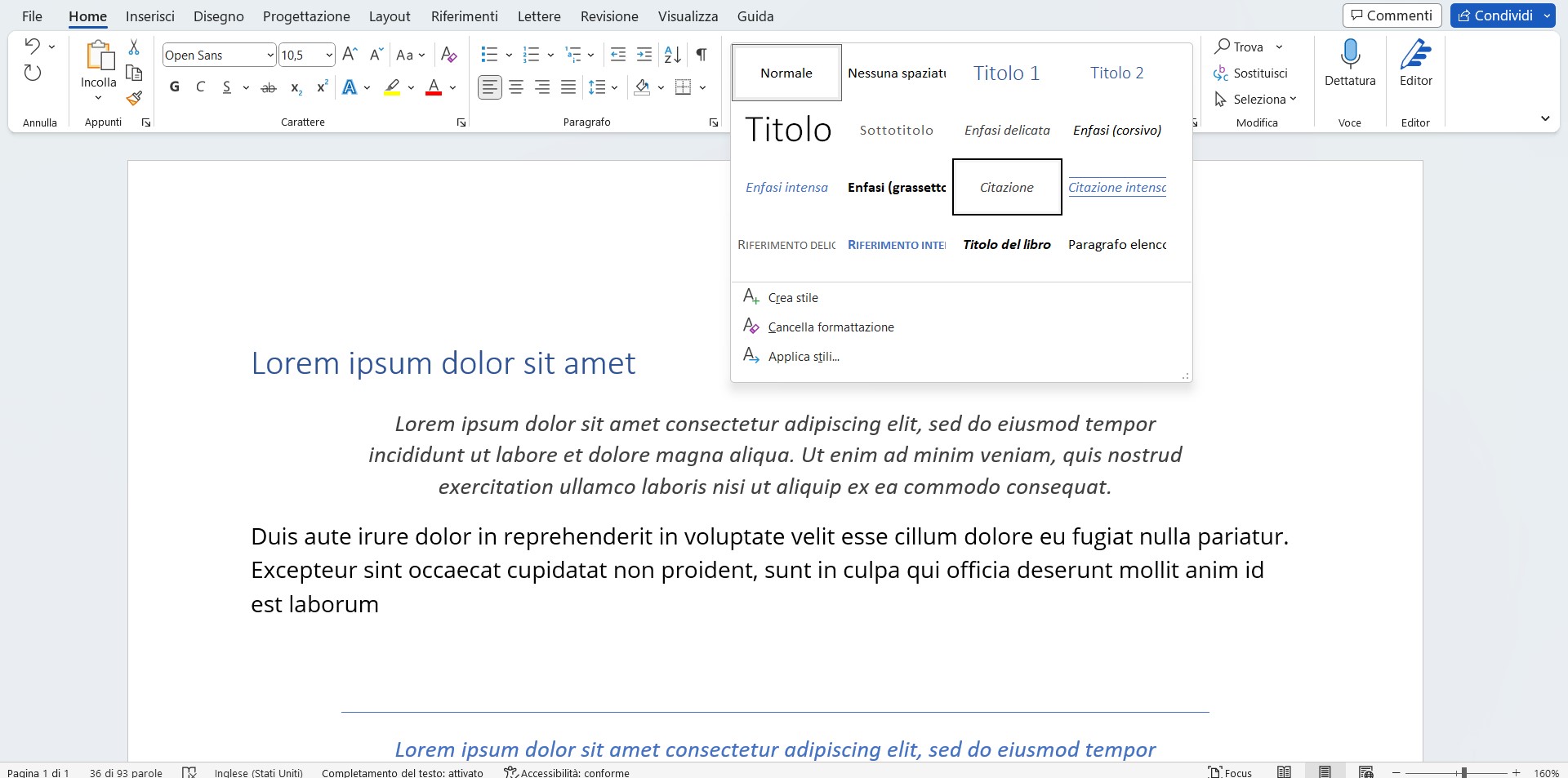The image size is (1568, 778).
Task: Cut the selection using the scissors icon
Action: click(x=133, y=47)
